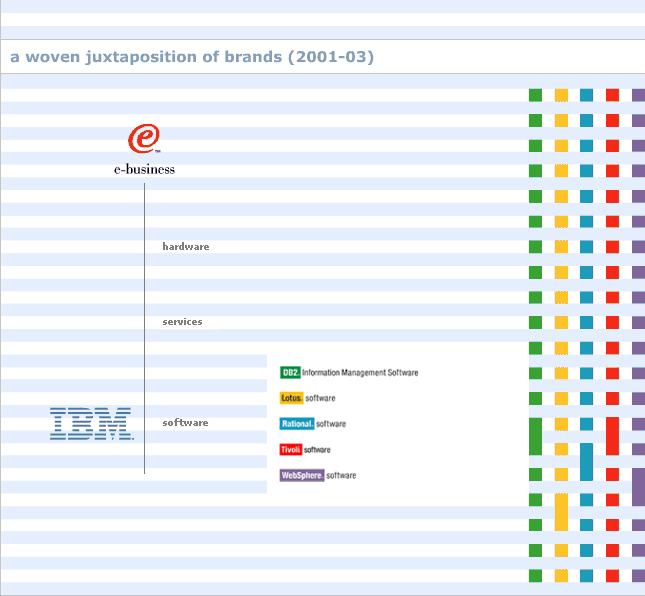Open the hardware category label
This screenshot has height=596, width=645.
click(186, 247)
